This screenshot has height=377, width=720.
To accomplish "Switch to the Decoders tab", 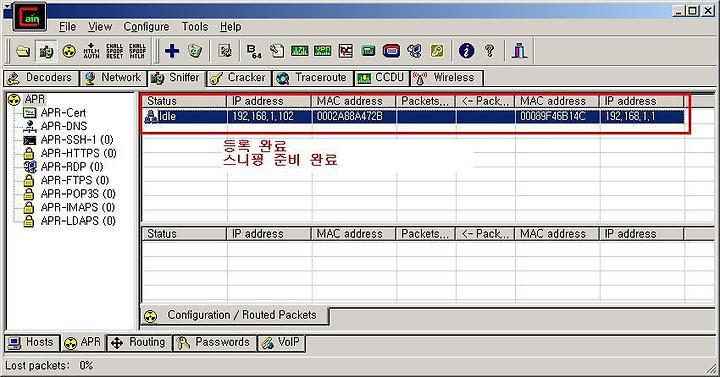I will click(x=41, y=78).
